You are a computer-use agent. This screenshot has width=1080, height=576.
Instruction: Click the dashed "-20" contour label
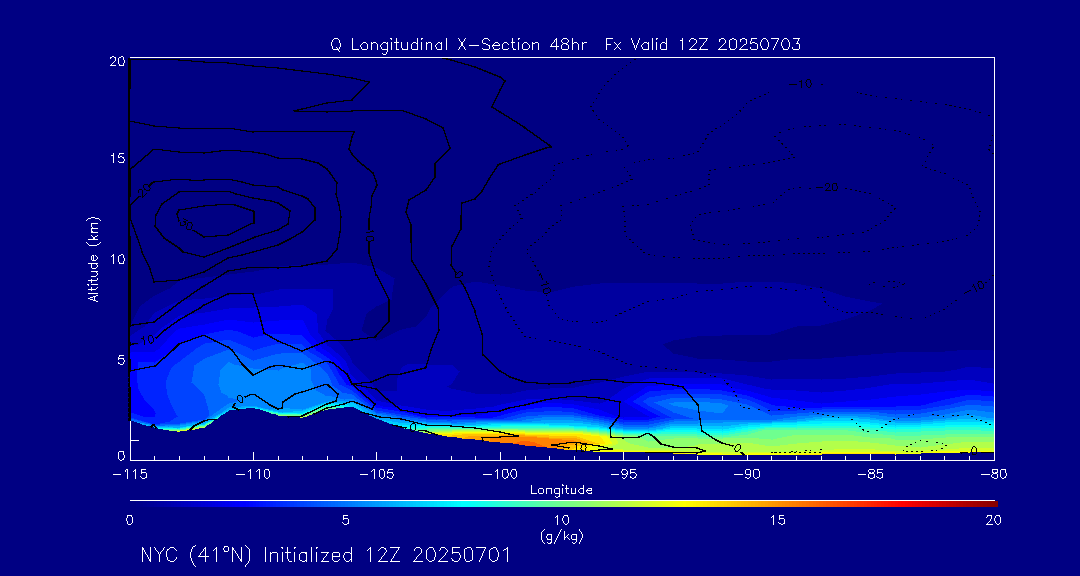tap(829, 187)
